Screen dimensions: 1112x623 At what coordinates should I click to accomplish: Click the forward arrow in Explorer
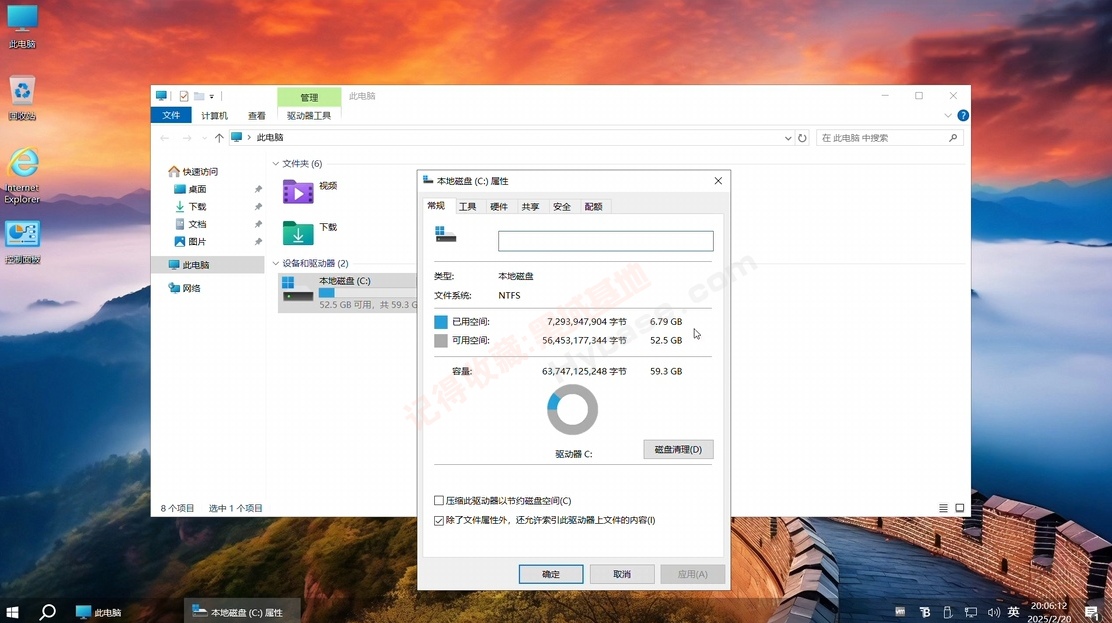pos(187,138)
